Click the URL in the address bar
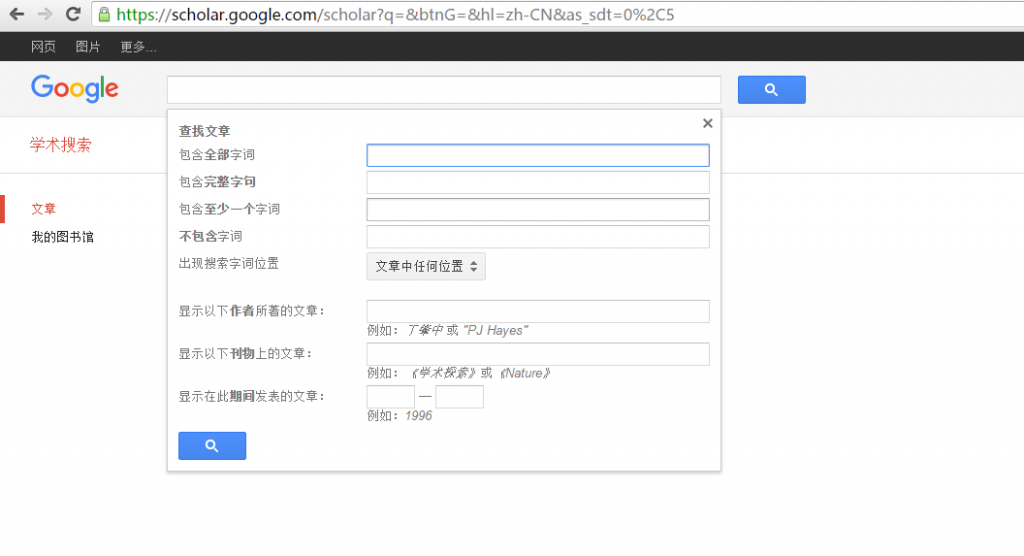1024x556 pixels. [x=395, y=14]
